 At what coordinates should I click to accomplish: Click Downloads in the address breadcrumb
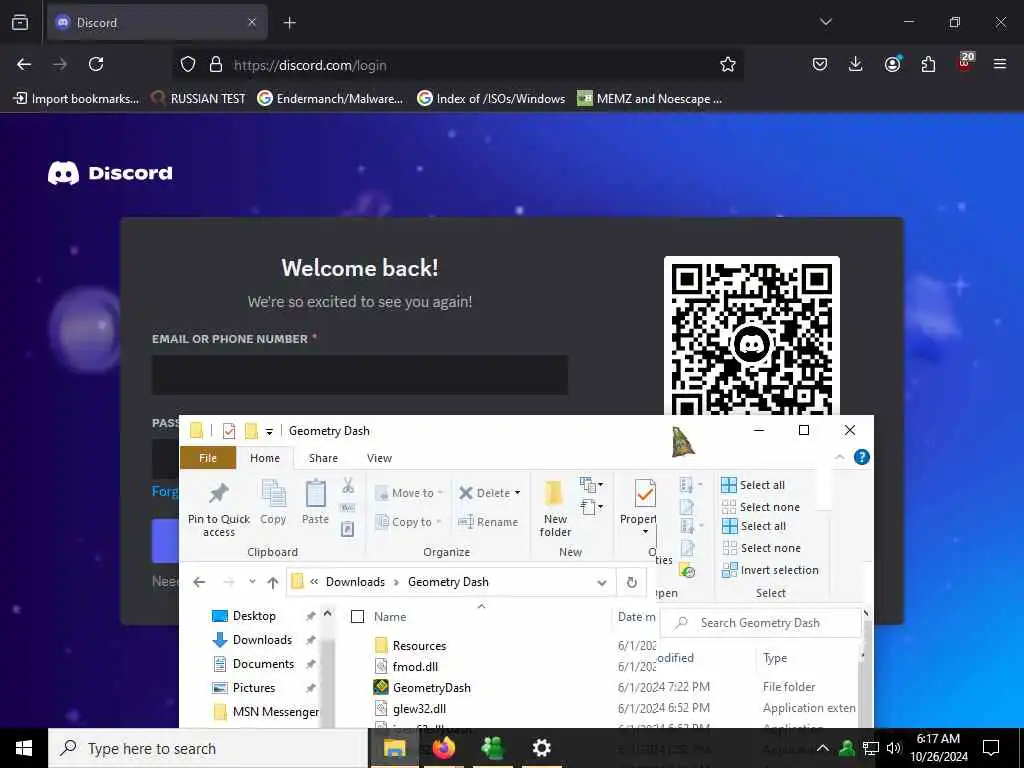pos(355,582)
